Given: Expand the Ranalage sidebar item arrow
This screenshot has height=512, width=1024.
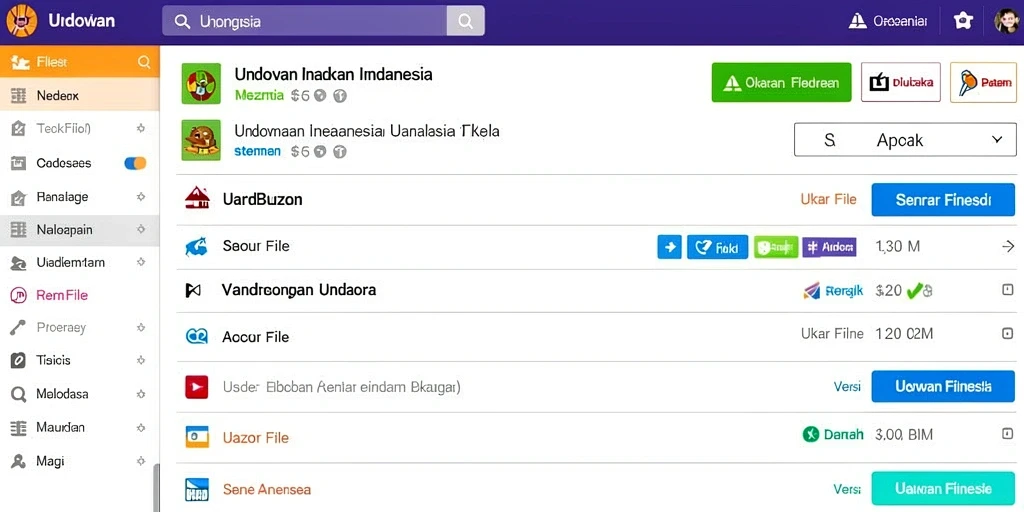Looking at the screenshot, I should [x=140, y=197].
